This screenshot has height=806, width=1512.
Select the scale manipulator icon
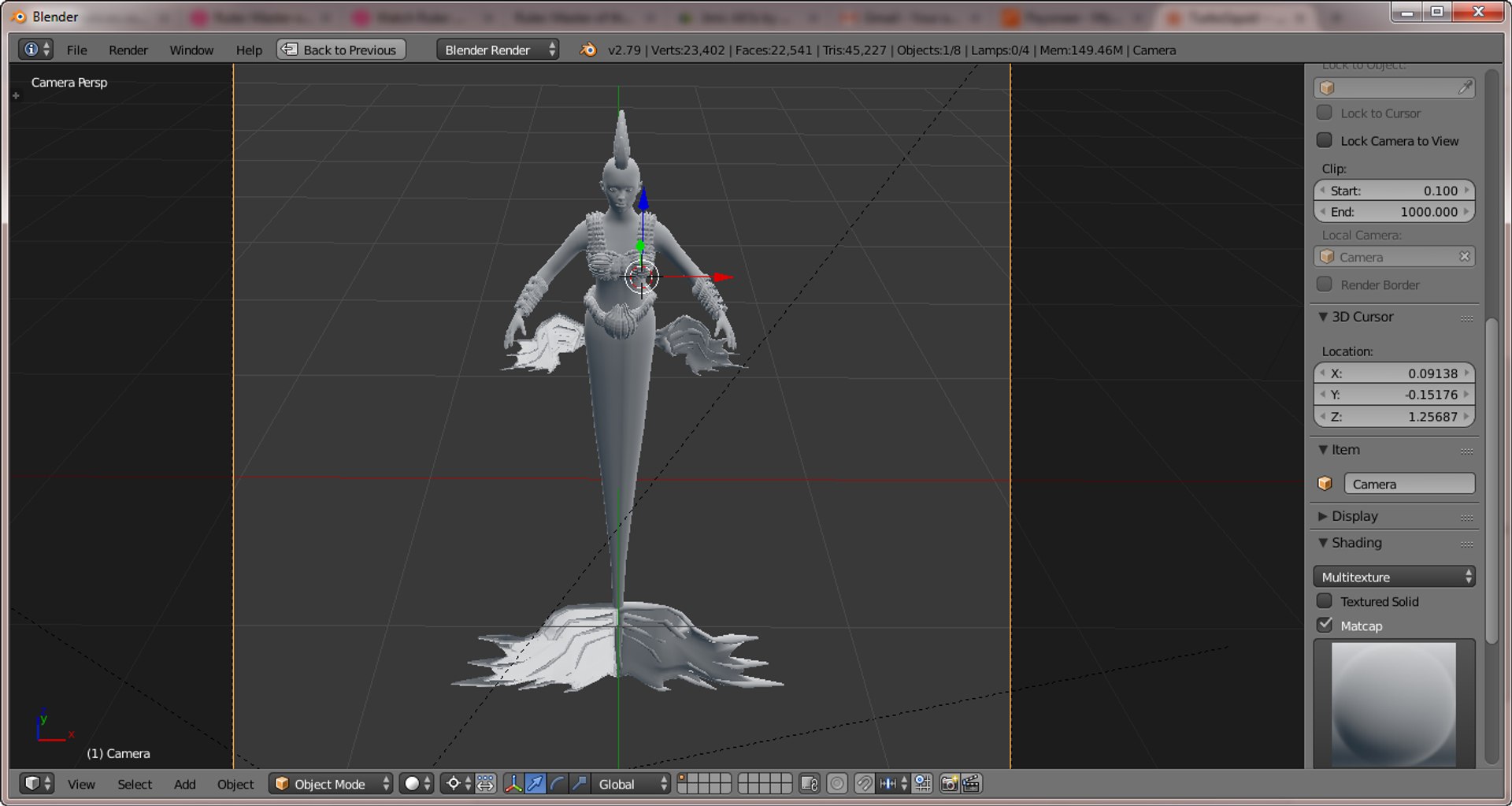pyautogui.click(x=580, y=784)
